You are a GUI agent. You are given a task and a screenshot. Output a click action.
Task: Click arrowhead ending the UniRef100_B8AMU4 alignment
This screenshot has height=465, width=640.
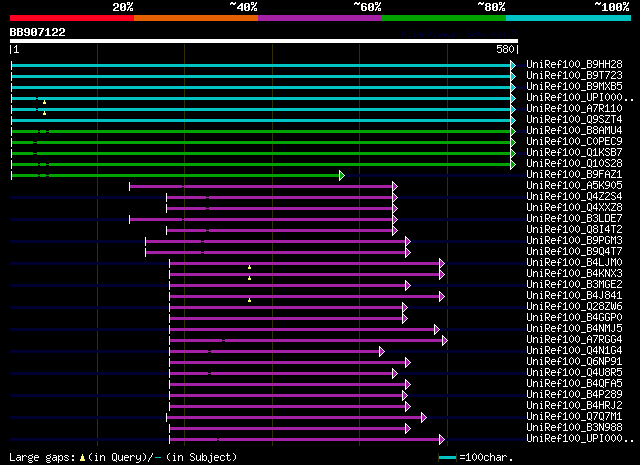click(x=513, y=131)
